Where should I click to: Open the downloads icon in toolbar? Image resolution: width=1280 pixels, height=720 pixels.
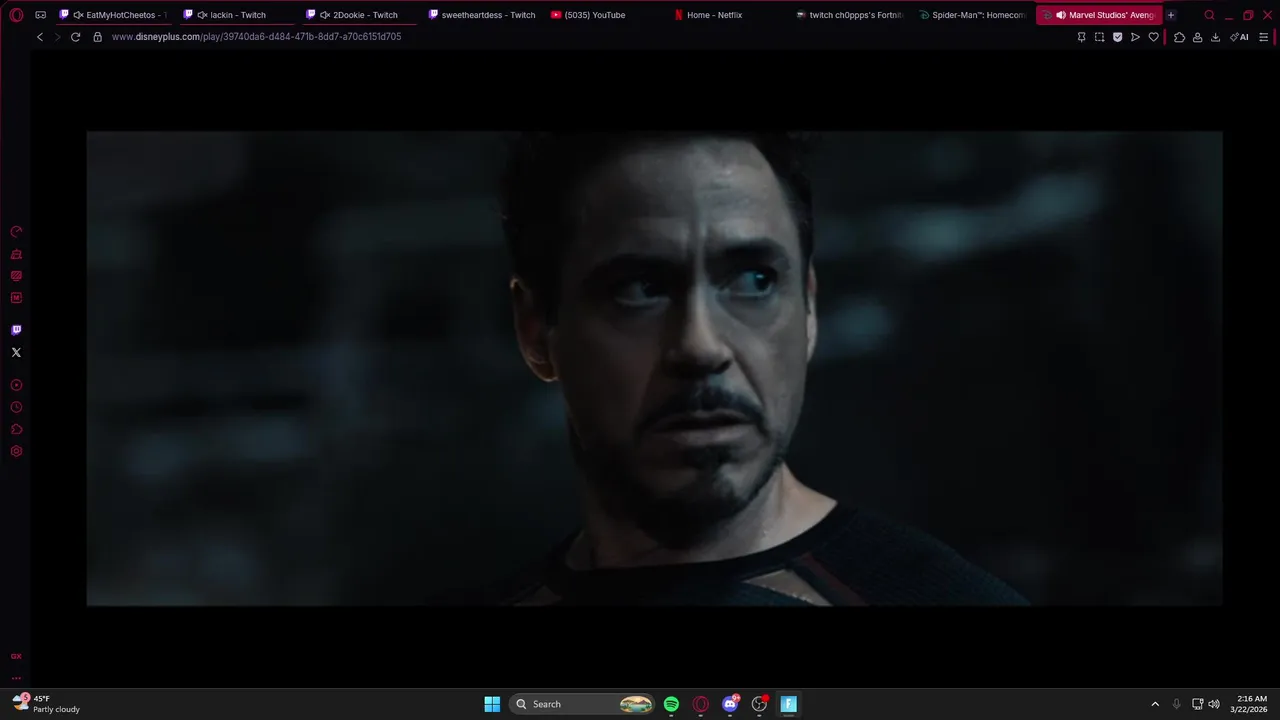point(1215,37)
